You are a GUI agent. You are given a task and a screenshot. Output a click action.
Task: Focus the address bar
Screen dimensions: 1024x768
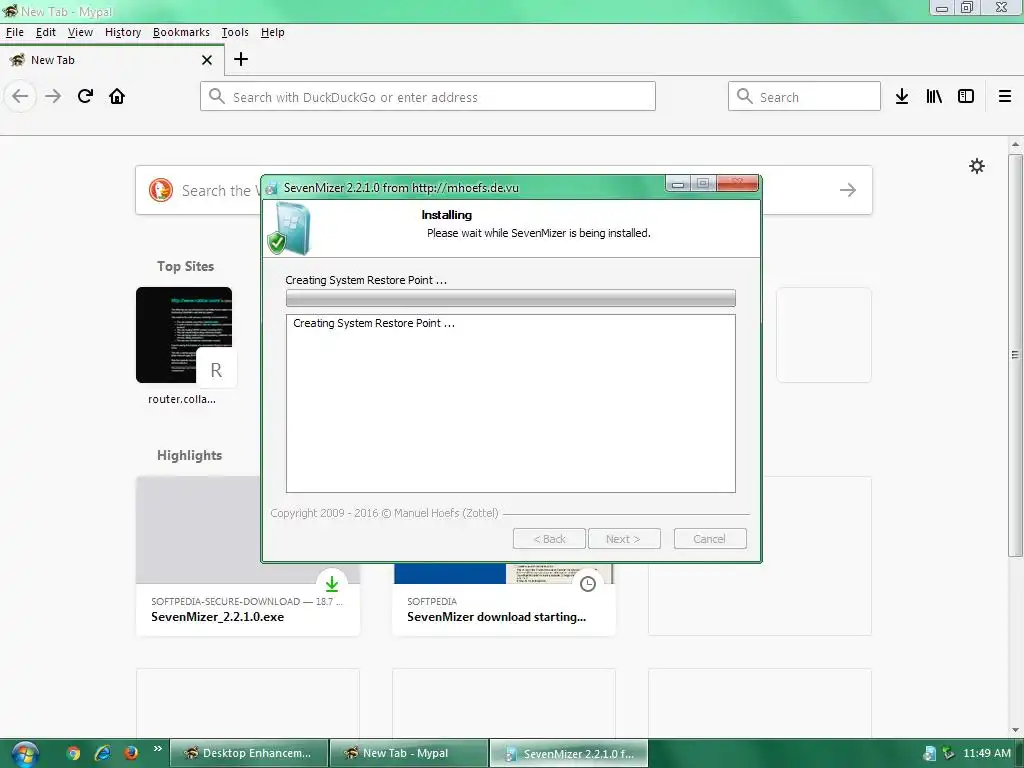click(428, 97)
